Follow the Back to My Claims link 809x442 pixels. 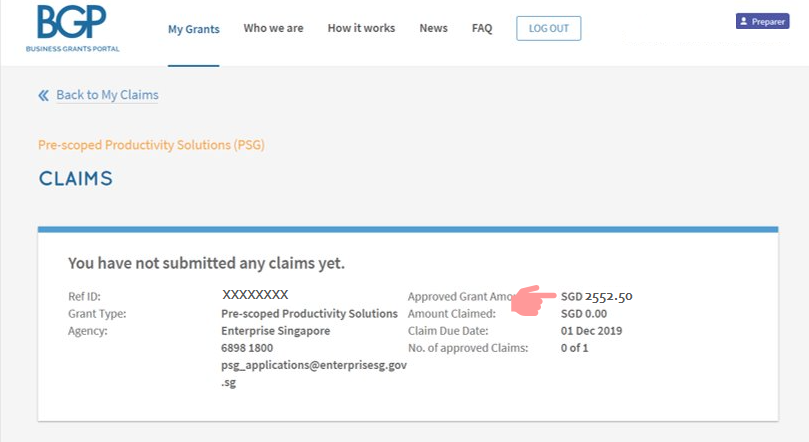107,95
